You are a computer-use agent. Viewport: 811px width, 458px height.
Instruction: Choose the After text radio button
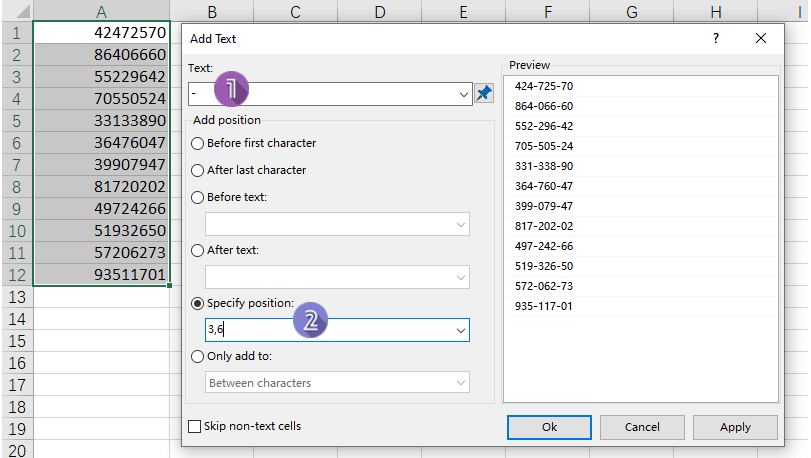[x=197, y=250]
